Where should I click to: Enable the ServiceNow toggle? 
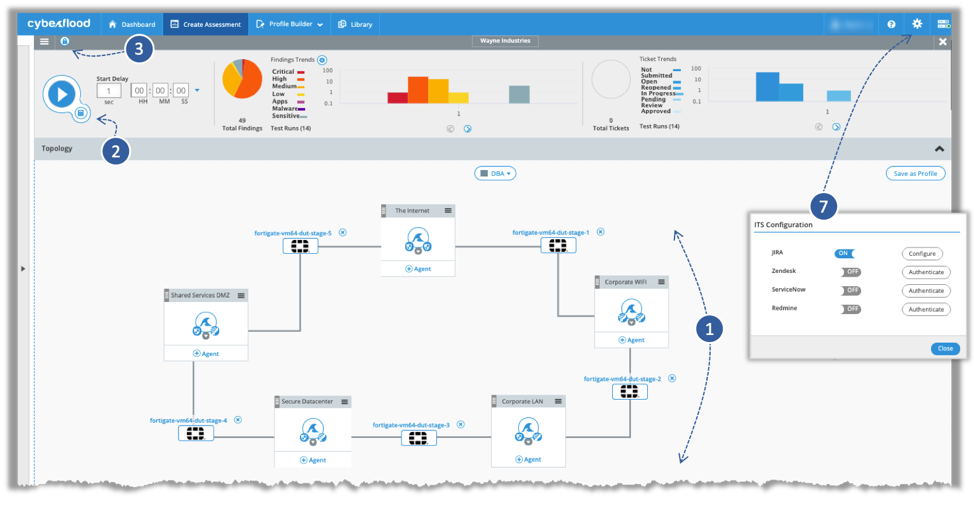point(851,291)
